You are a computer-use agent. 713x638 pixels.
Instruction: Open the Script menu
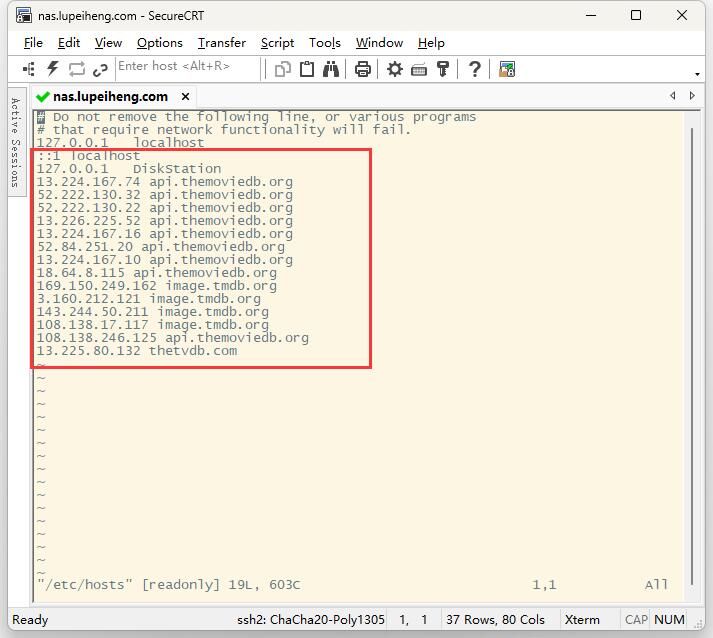277,43
